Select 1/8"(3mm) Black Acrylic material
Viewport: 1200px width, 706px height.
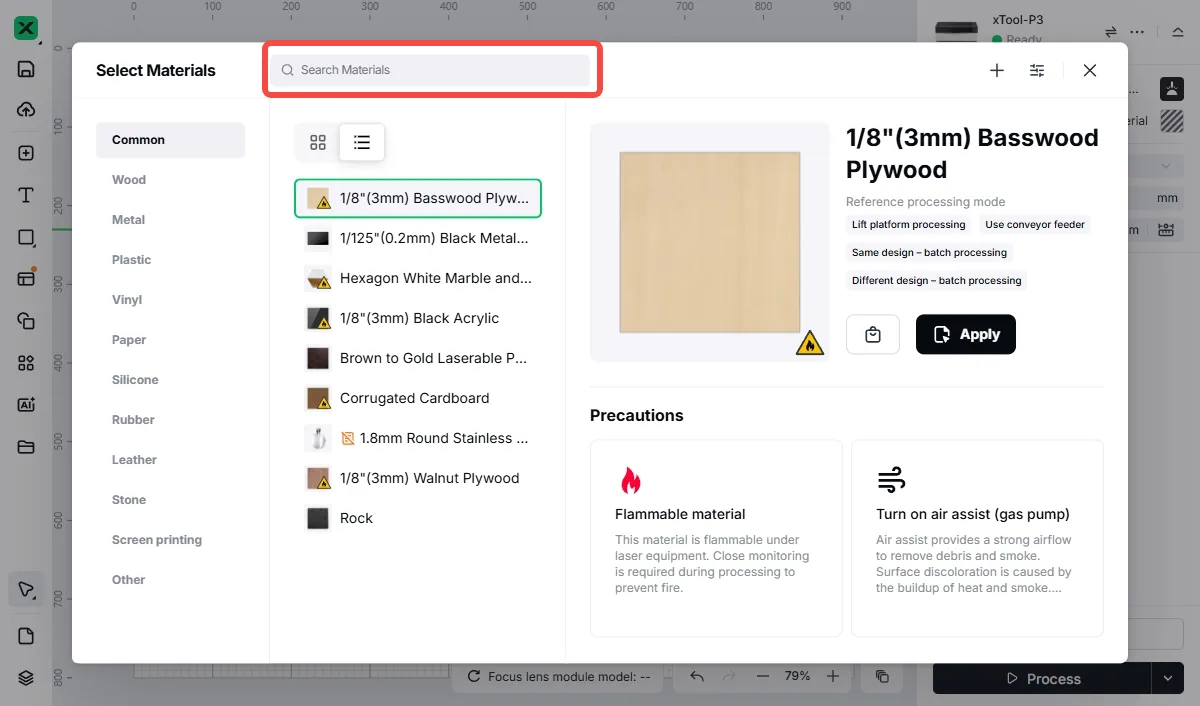coord(418,318)
